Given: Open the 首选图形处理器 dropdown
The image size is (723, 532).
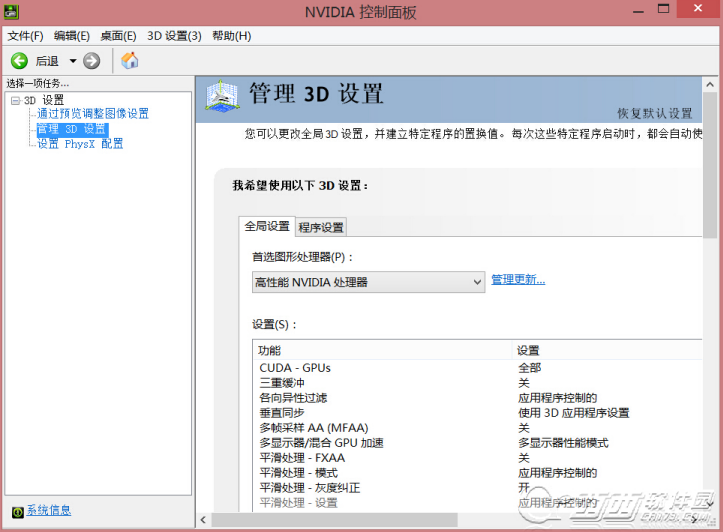Looking at the screenshot, I should [368, 282].
